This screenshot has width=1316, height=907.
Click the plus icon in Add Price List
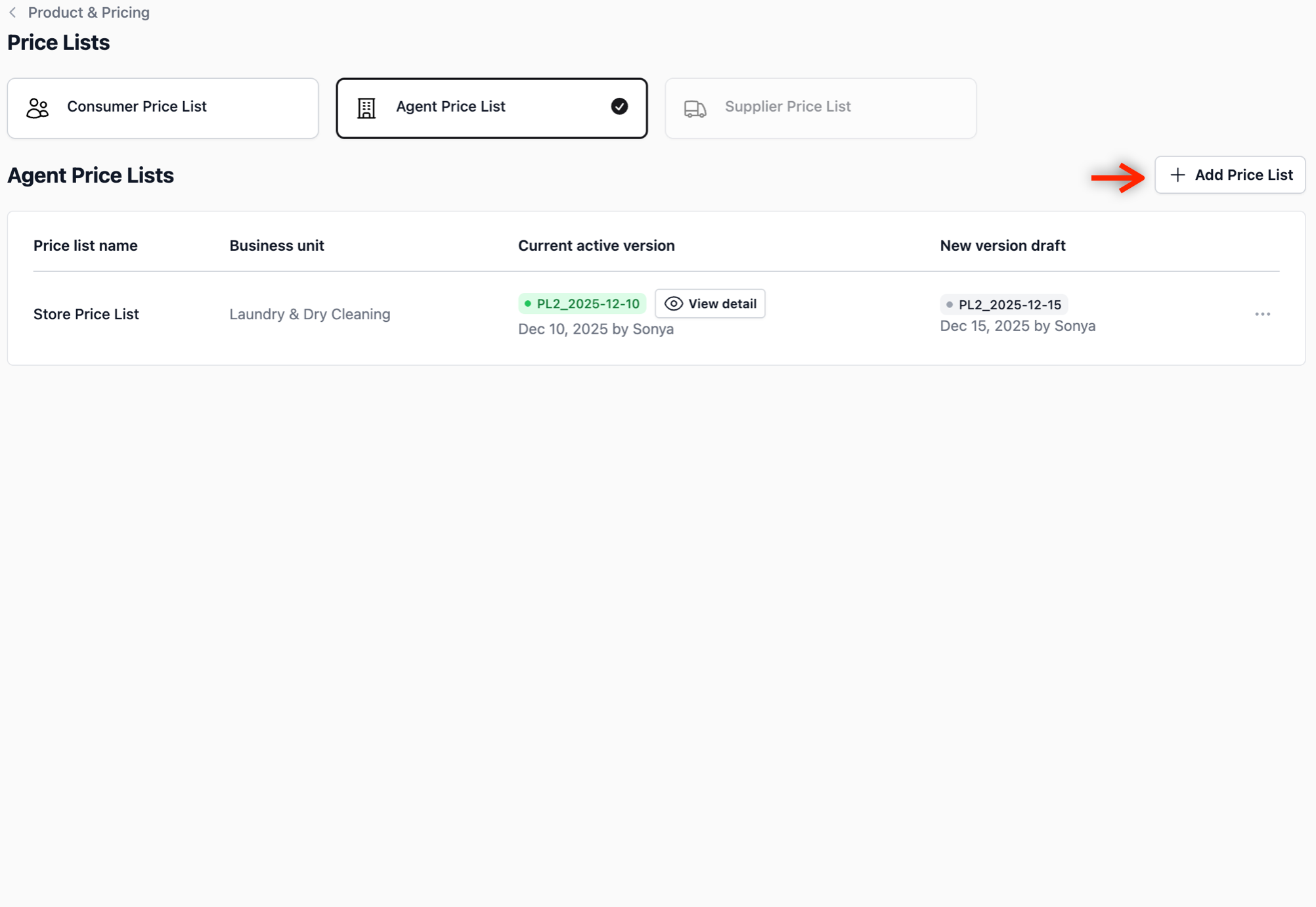[x=1177, y=175]
